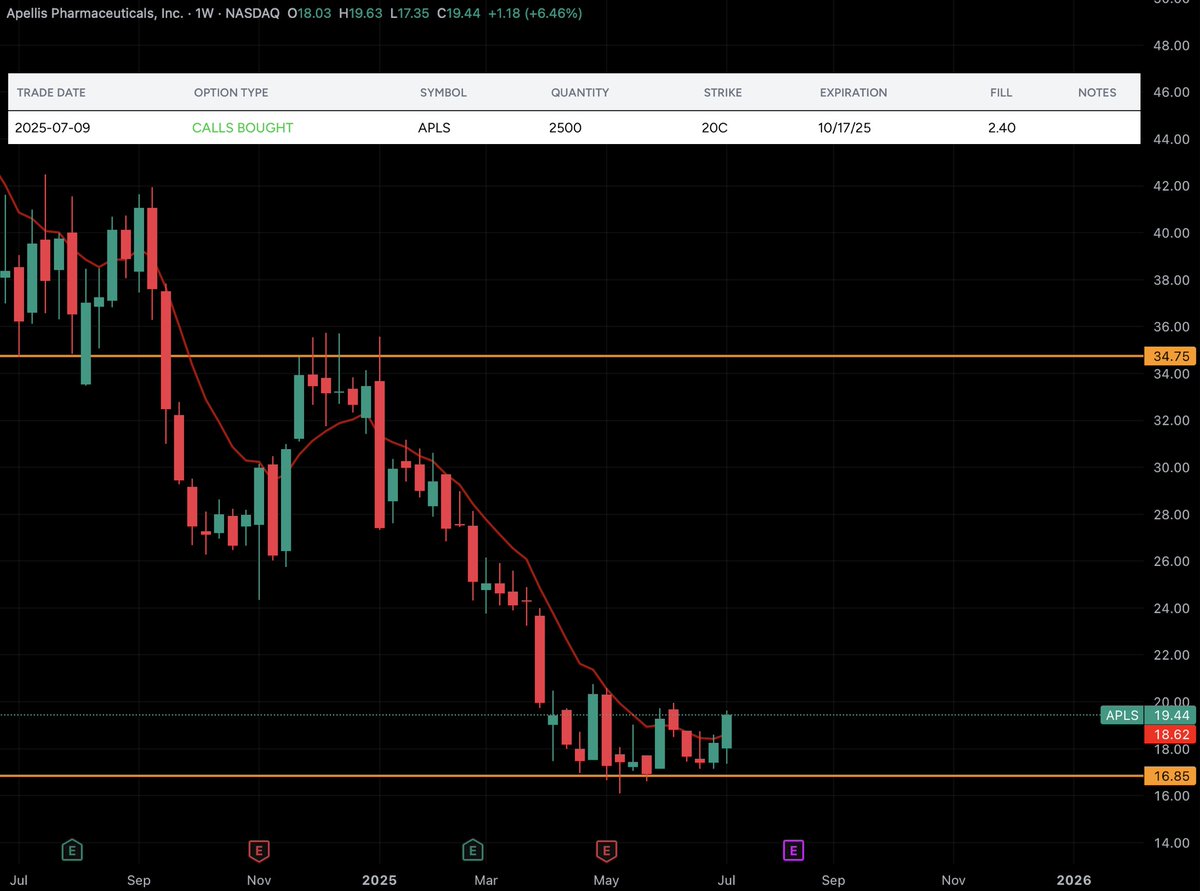
Task: Click the STRIKE column header
Action: pos(723,92)
